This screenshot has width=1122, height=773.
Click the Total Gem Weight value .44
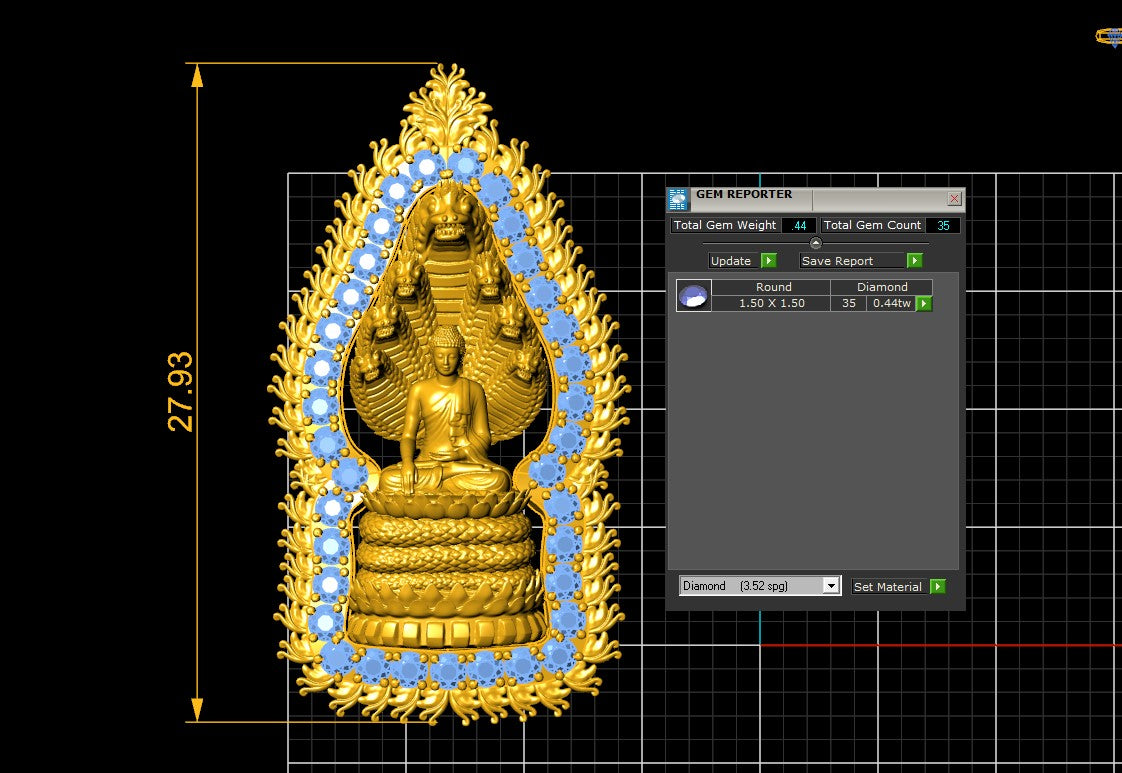coord(799,225)
